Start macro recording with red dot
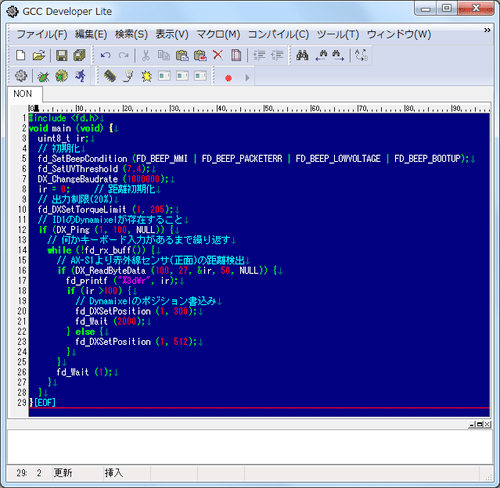Image resolution: width=500 pixels, height=488 pixels. pos(228,78)
